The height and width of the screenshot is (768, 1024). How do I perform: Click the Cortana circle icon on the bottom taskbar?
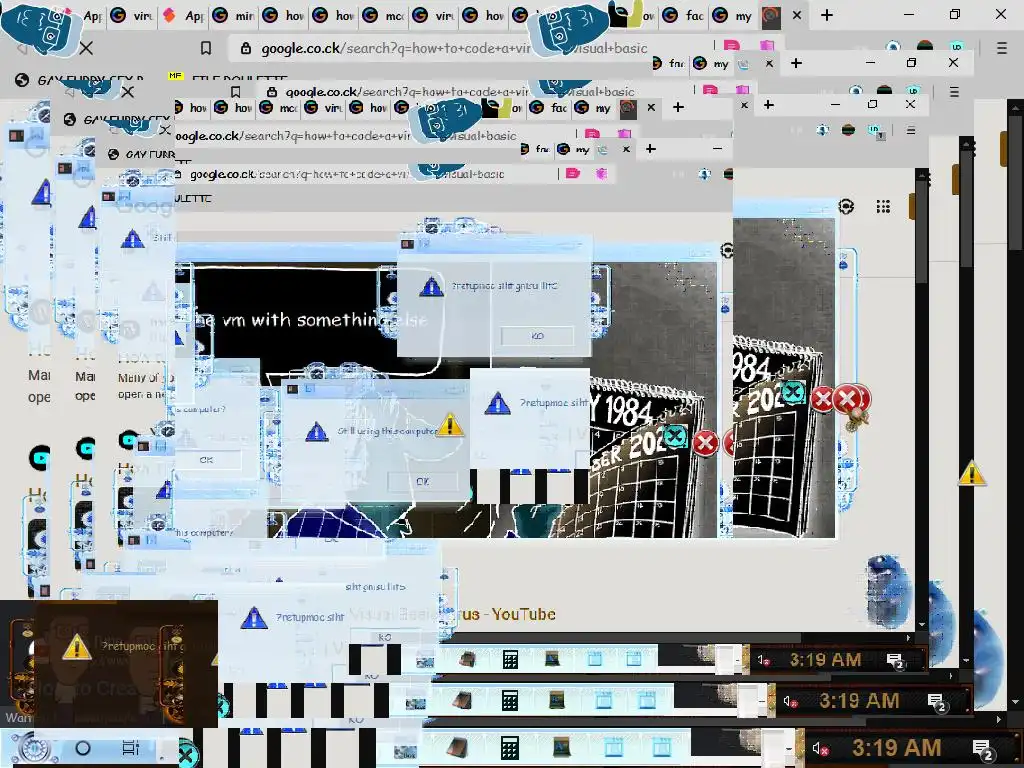[x=83, y=748]
